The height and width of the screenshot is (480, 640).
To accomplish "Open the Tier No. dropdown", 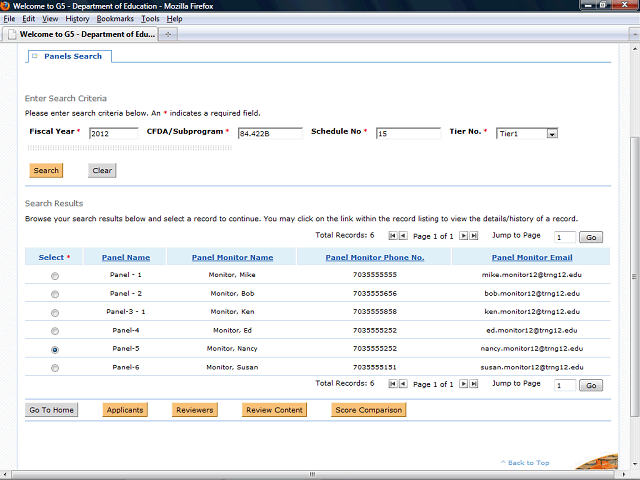I will (551, 133).
